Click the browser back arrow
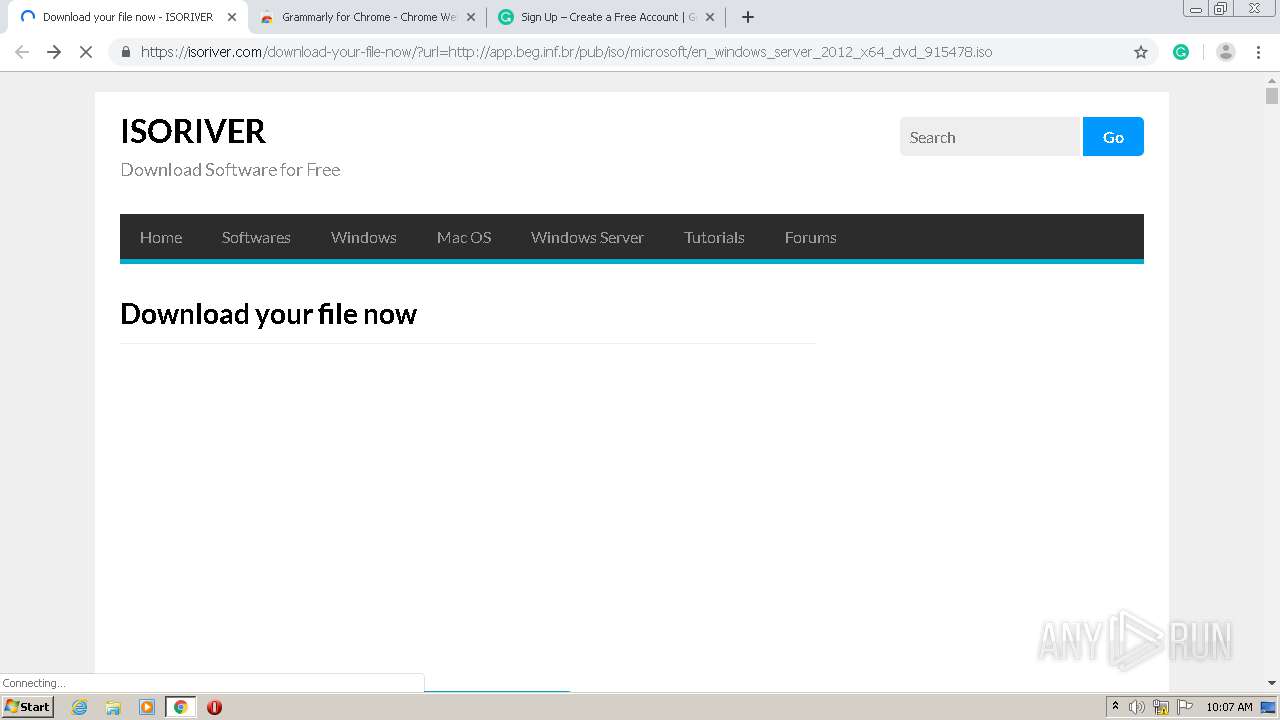 [x=22, y=52]
